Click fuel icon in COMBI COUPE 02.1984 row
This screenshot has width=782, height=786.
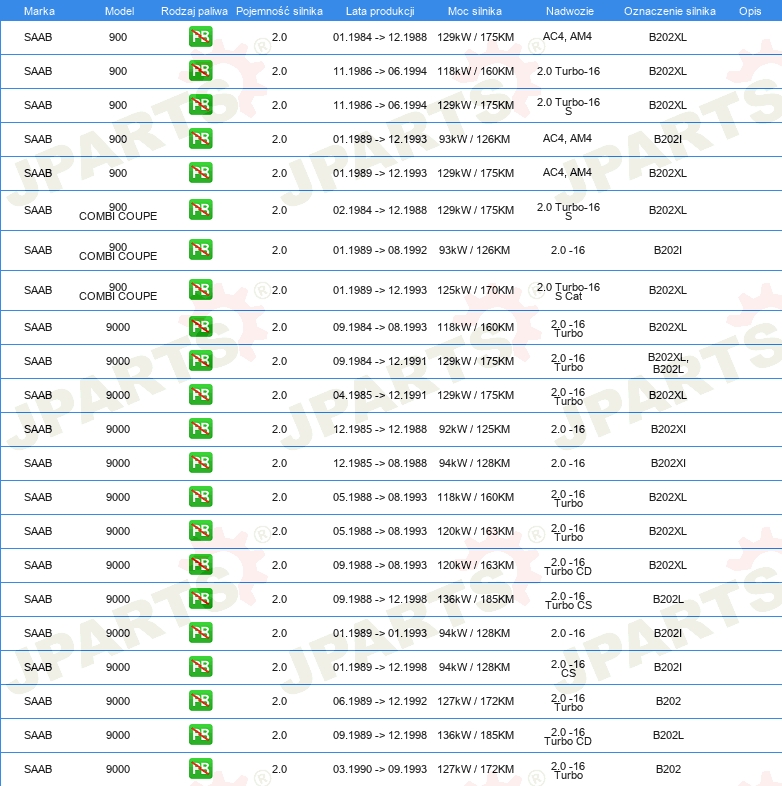[x=201, y=210]
